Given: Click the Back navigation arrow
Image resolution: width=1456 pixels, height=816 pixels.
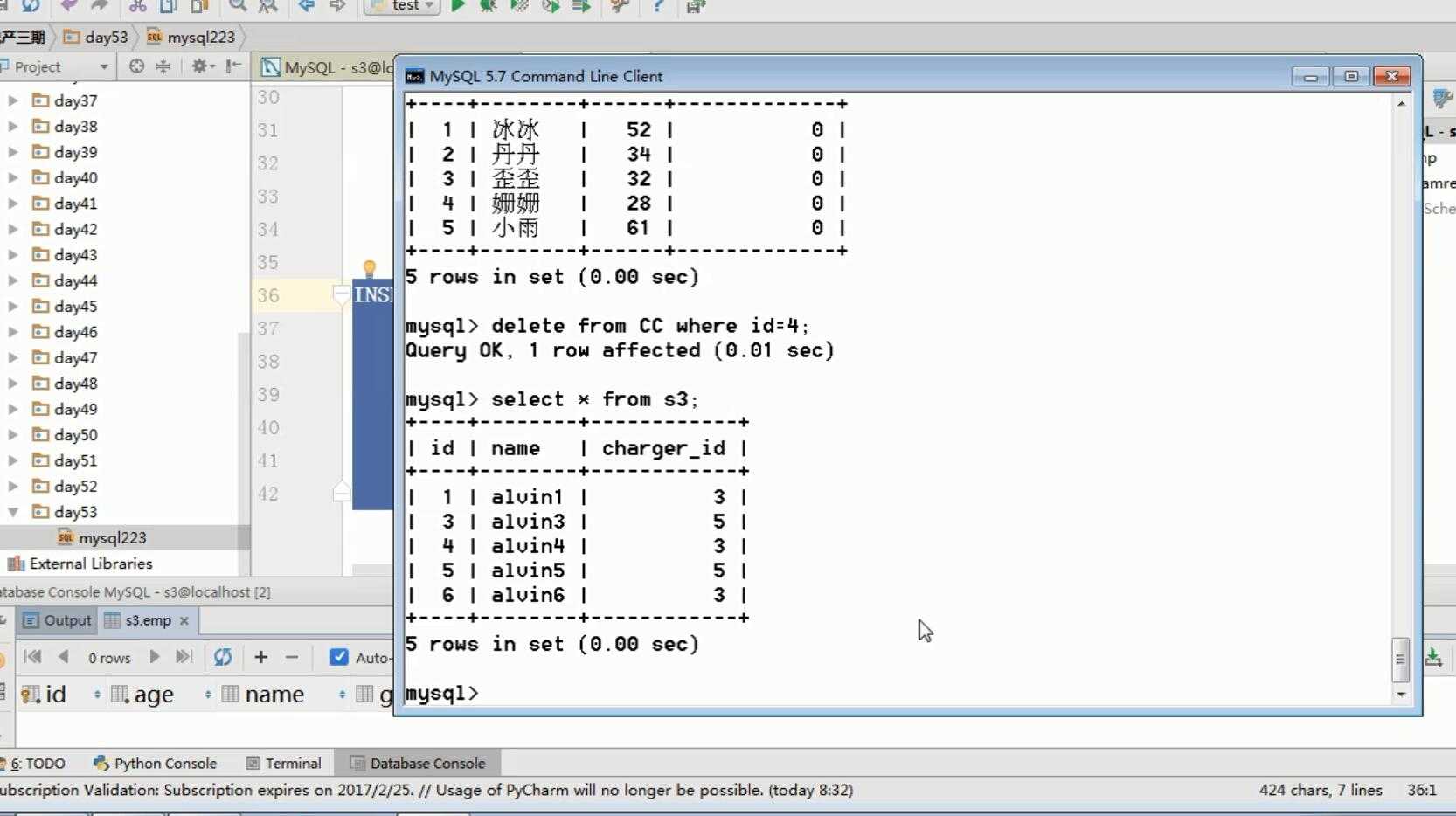Looking at the screenshot, I should 306,6.
